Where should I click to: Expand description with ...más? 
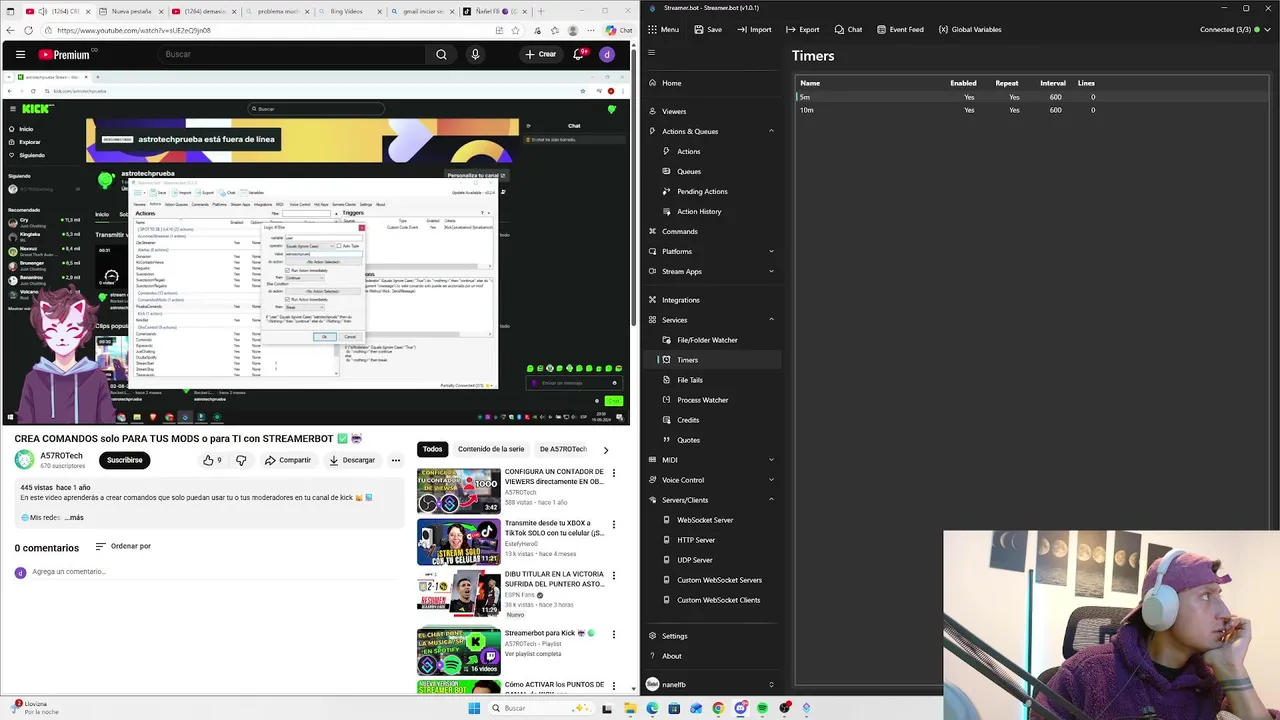click(74, 517)
